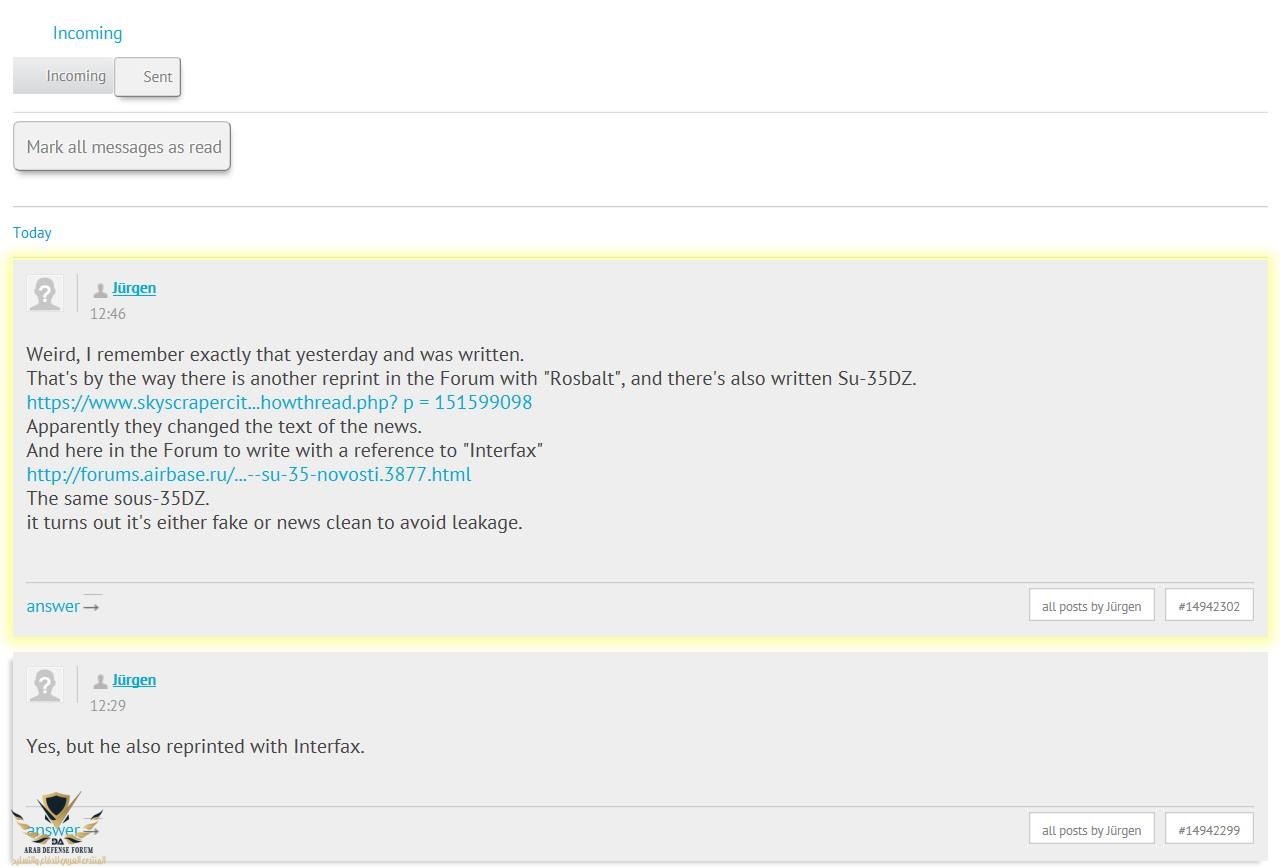Click the avatar placeholder on the 12:29 message
Image resolution: width=1280 pixels, height=868 pixels.
click(45, 685)
